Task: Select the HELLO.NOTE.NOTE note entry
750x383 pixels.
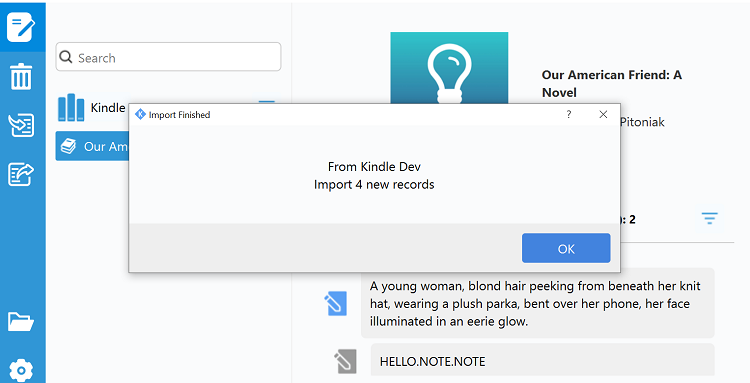Action: coord(542,360)
